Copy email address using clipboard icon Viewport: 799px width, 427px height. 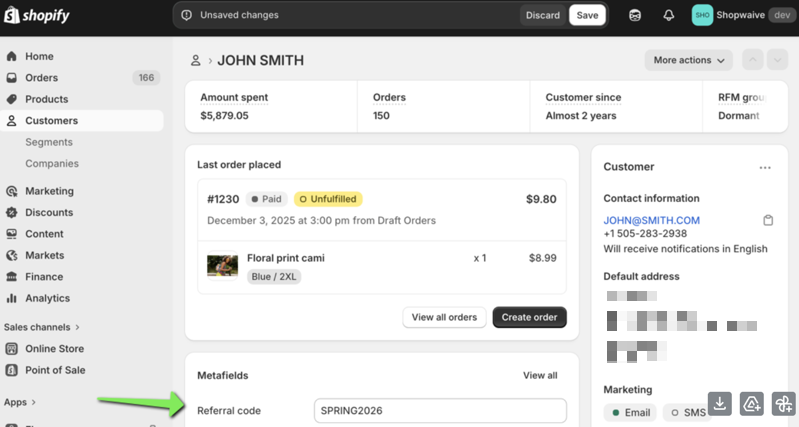point(768,220)
